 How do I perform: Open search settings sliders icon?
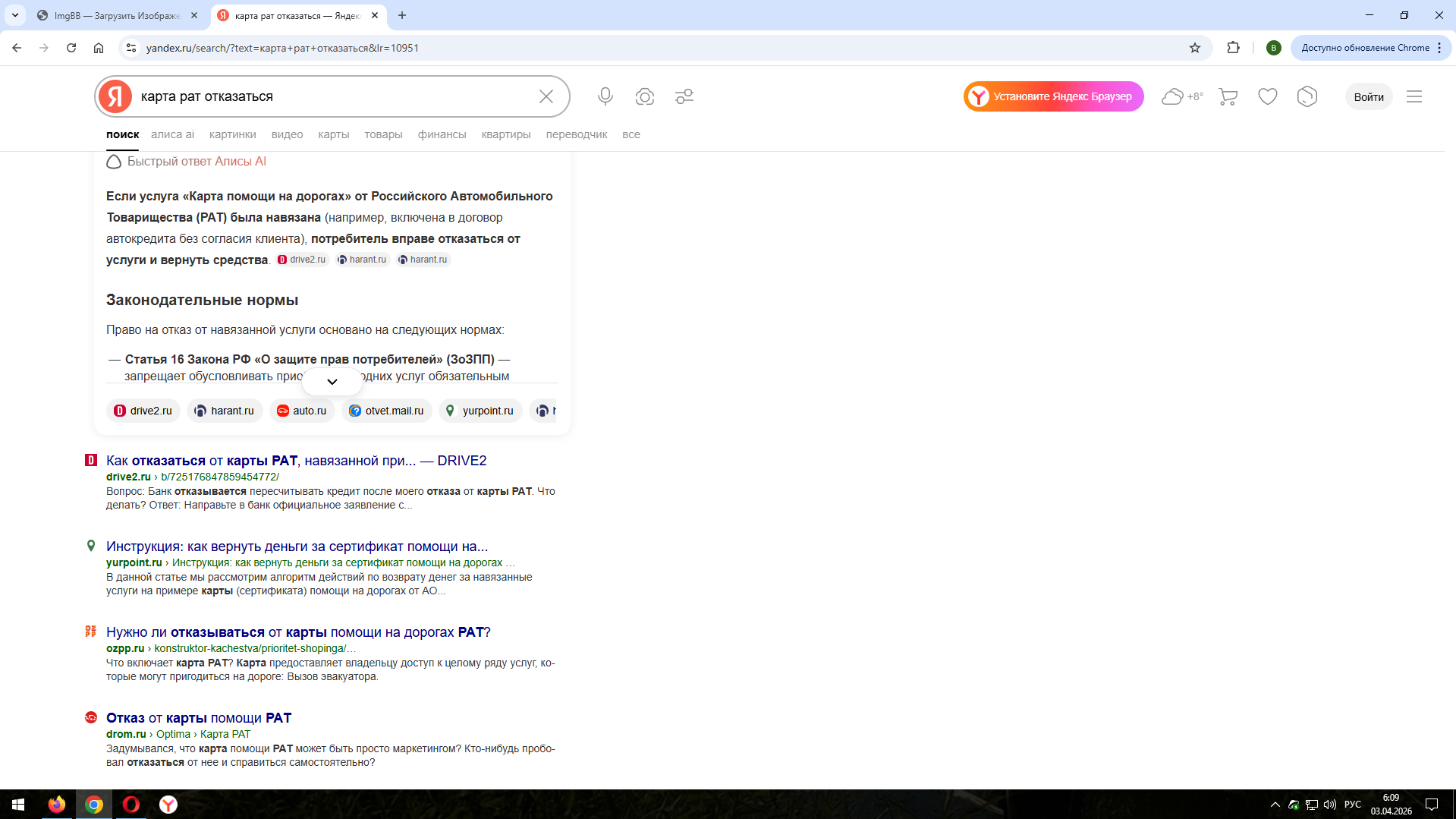point(684,96)
